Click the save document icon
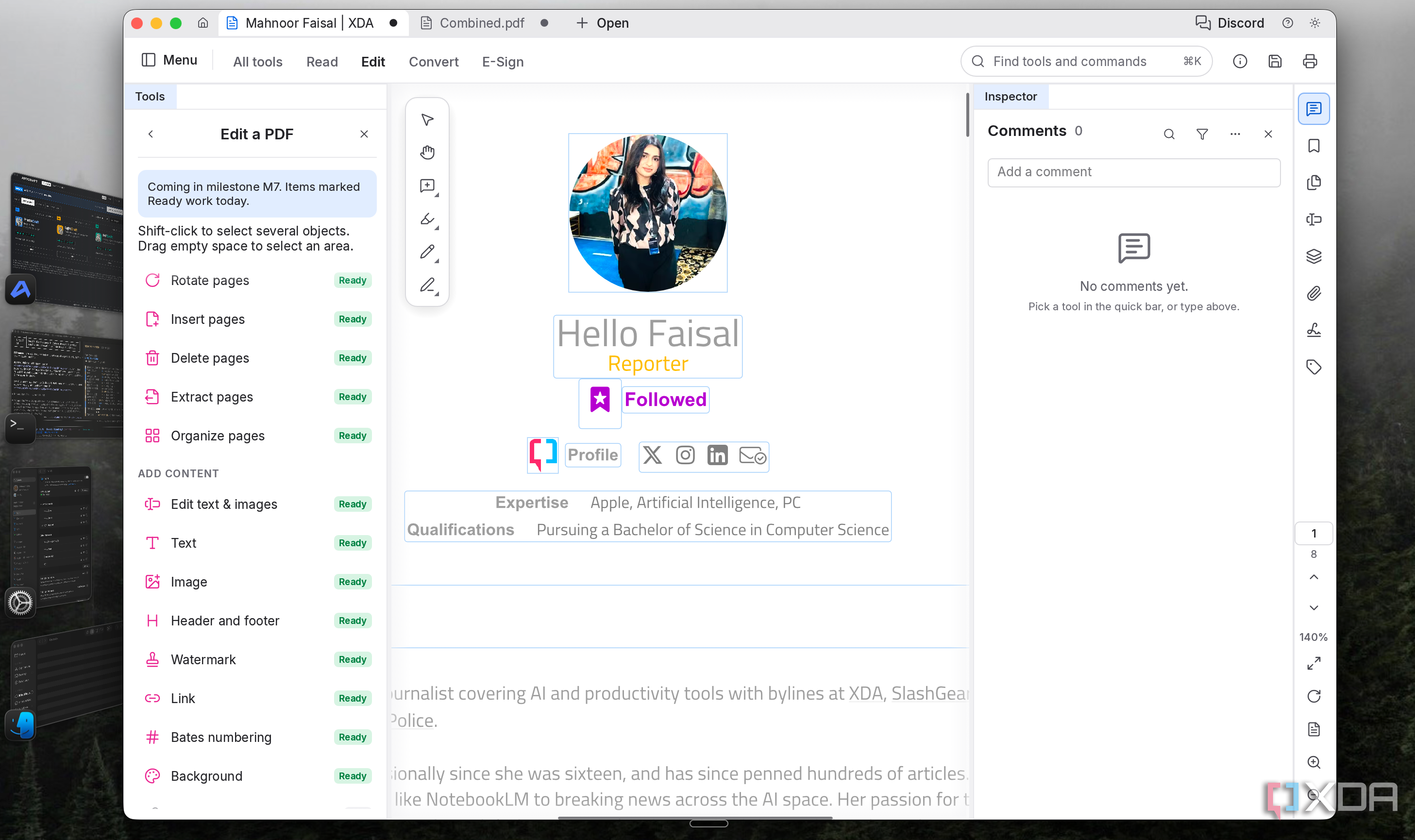This screenshot has width=1415, height=840. (1275, 61)
